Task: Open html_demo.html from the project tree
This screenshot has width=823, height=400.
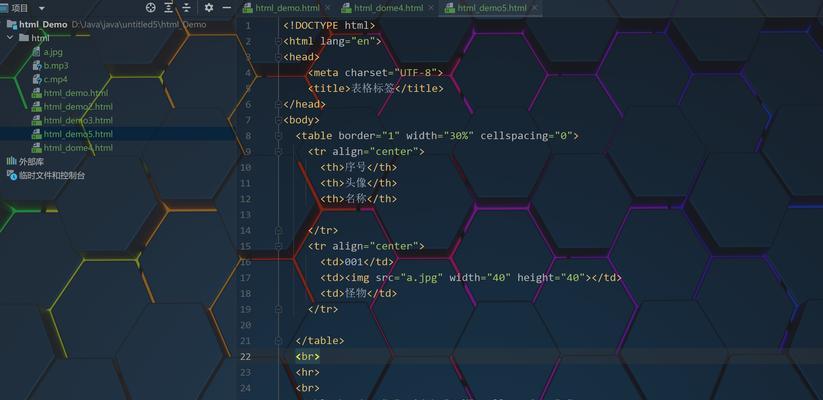Action: tap(76, 92)
